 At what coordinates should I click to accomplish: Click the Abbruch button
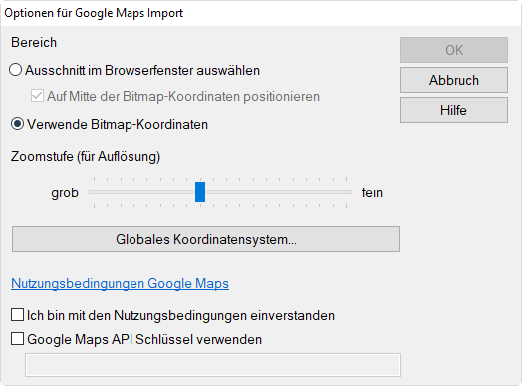point(454,80)
